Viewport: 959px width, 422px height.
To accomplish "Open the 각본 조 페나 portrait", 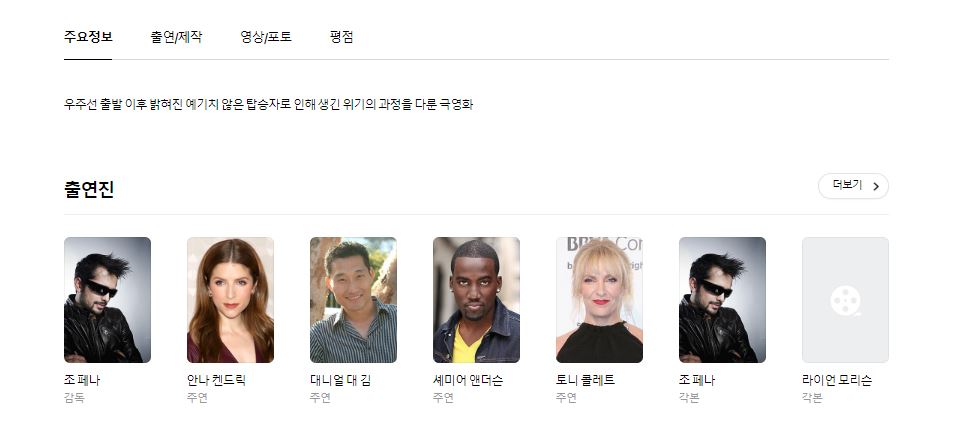I will click(722, 300).
